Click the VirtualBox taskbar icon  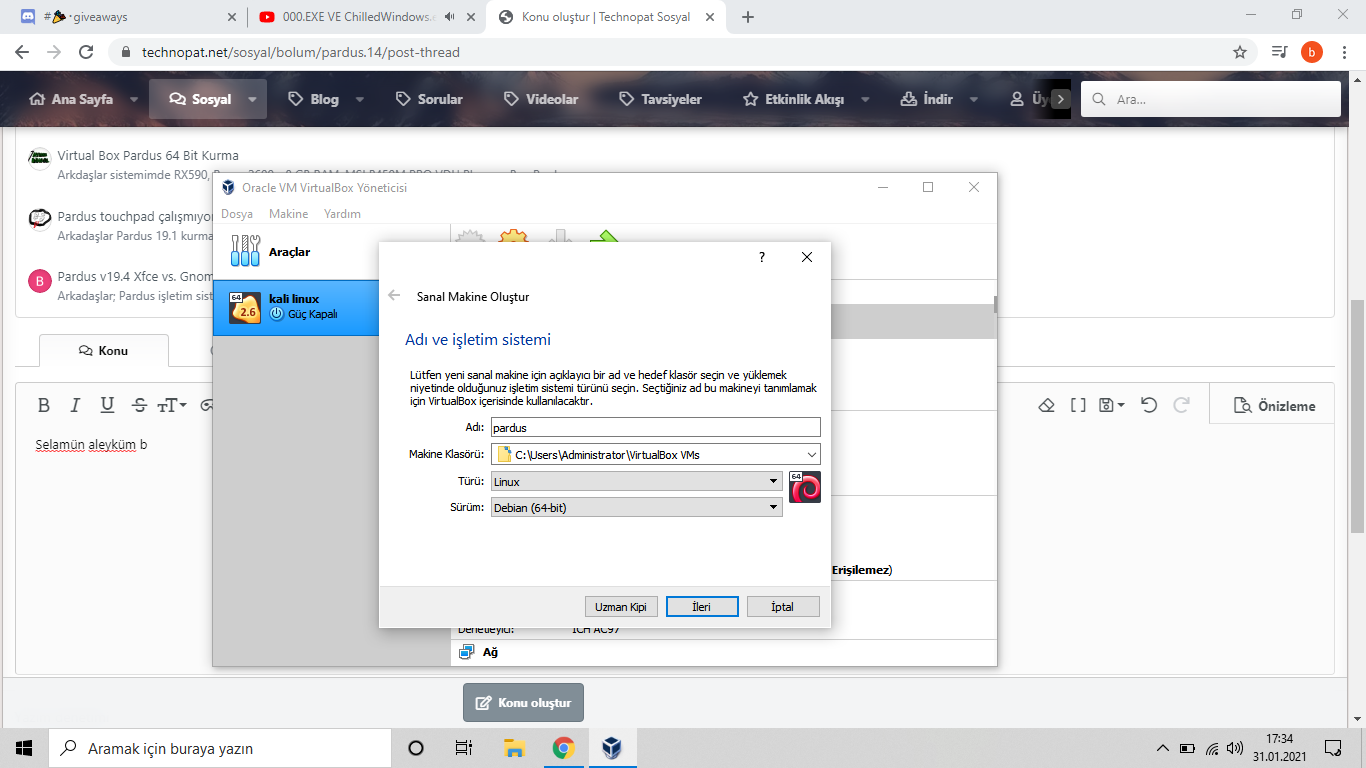tap(612, 748)
